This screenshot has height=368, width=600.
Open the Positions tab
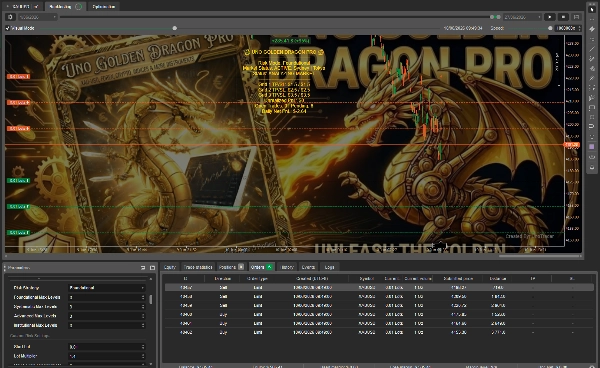tap(231, 267)
